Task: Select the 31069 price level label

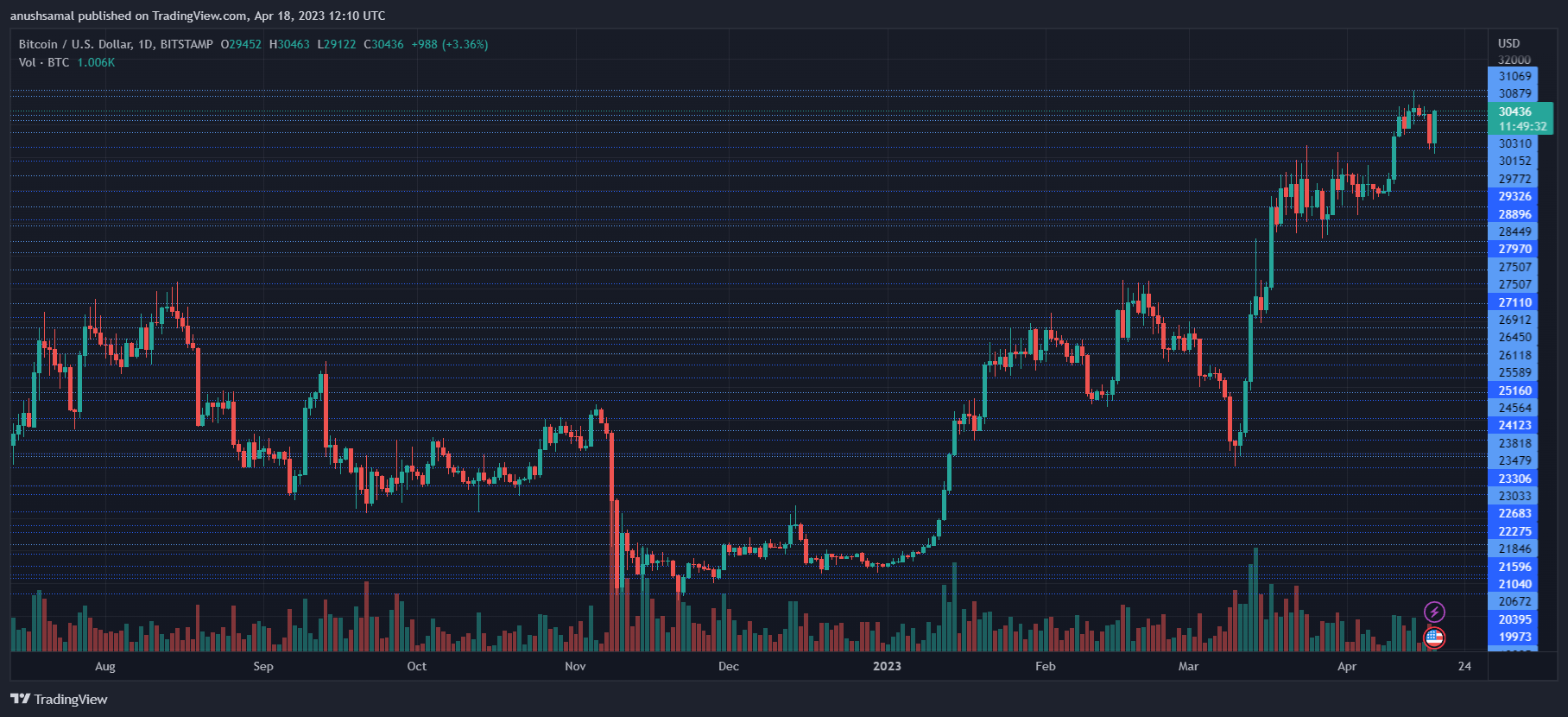Action: pos(1514,76)
